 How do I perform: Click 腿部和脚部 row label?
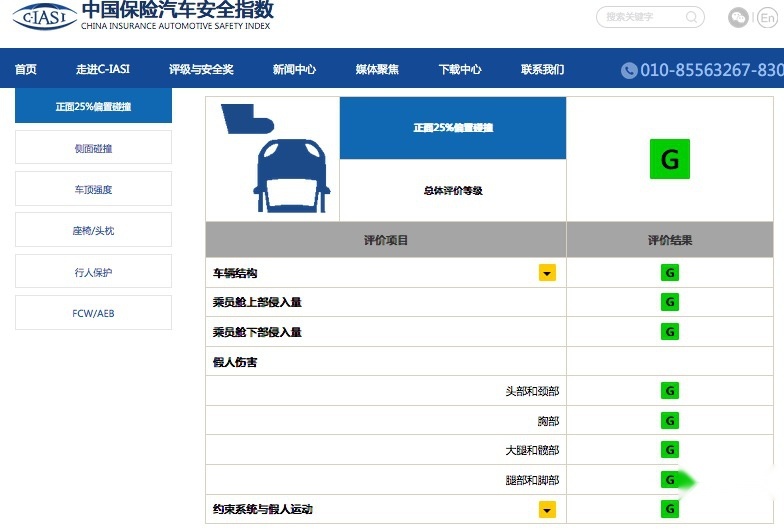(x=532, y=480)
